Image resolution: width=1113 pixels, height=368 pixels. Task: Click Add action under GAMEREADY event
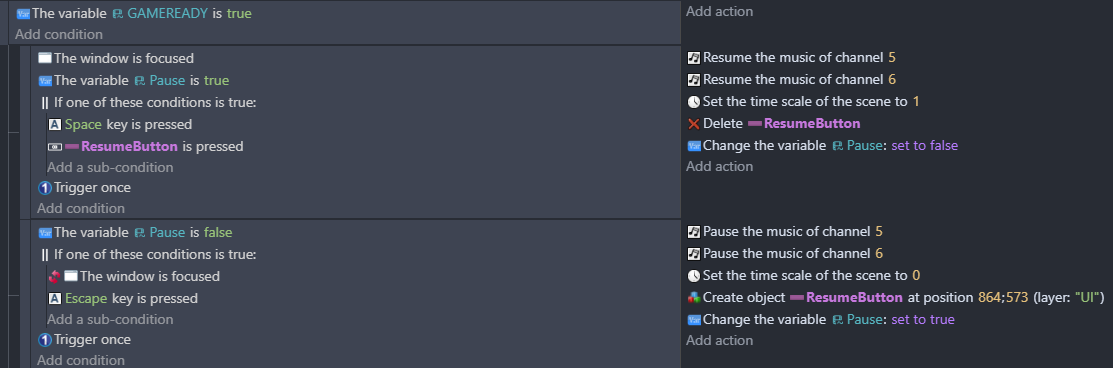pyautogui.click(x=719, y=11)
